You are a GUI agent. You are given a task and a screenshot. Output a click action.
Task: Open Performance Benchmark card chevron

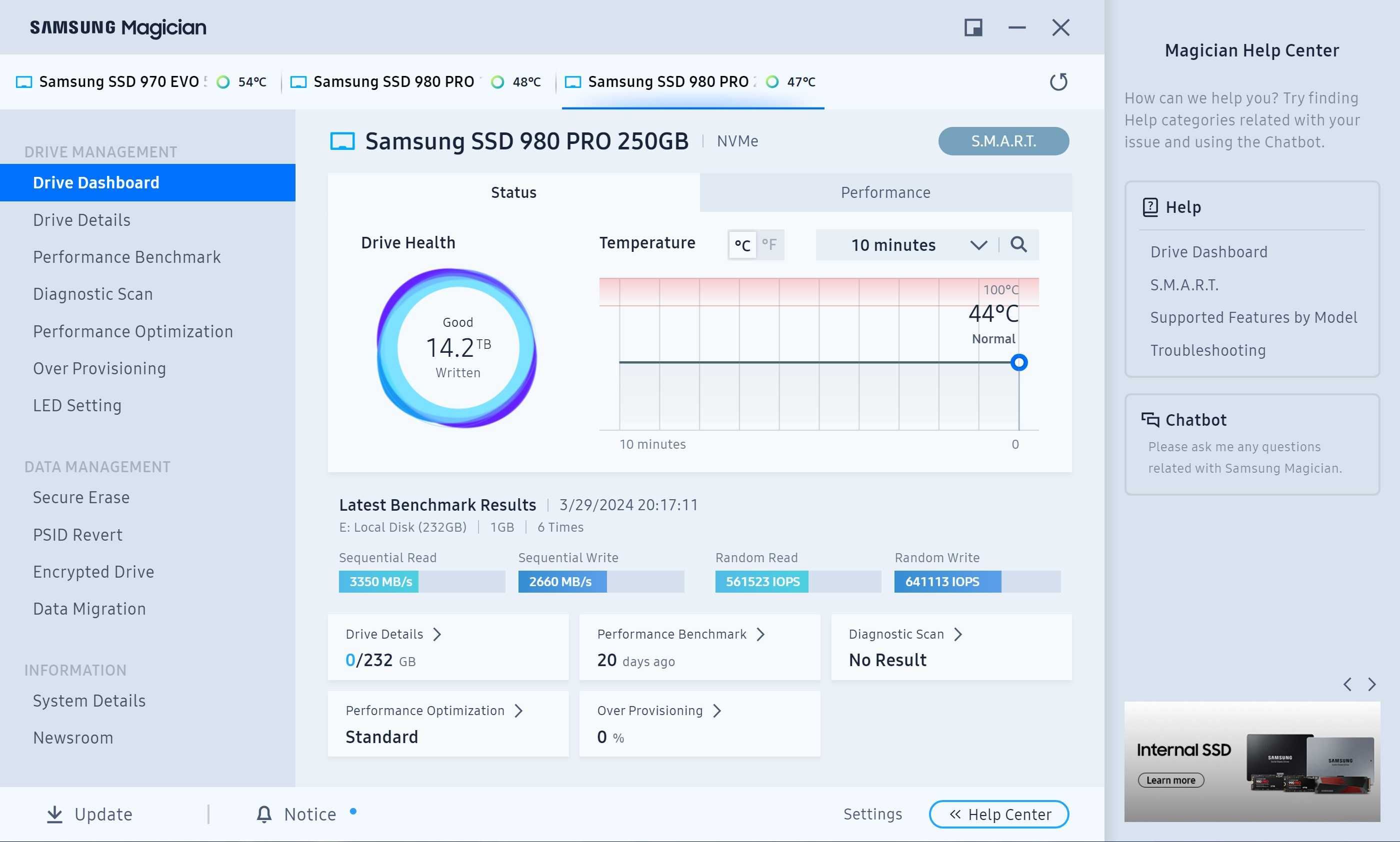click(x=760, y=634)
